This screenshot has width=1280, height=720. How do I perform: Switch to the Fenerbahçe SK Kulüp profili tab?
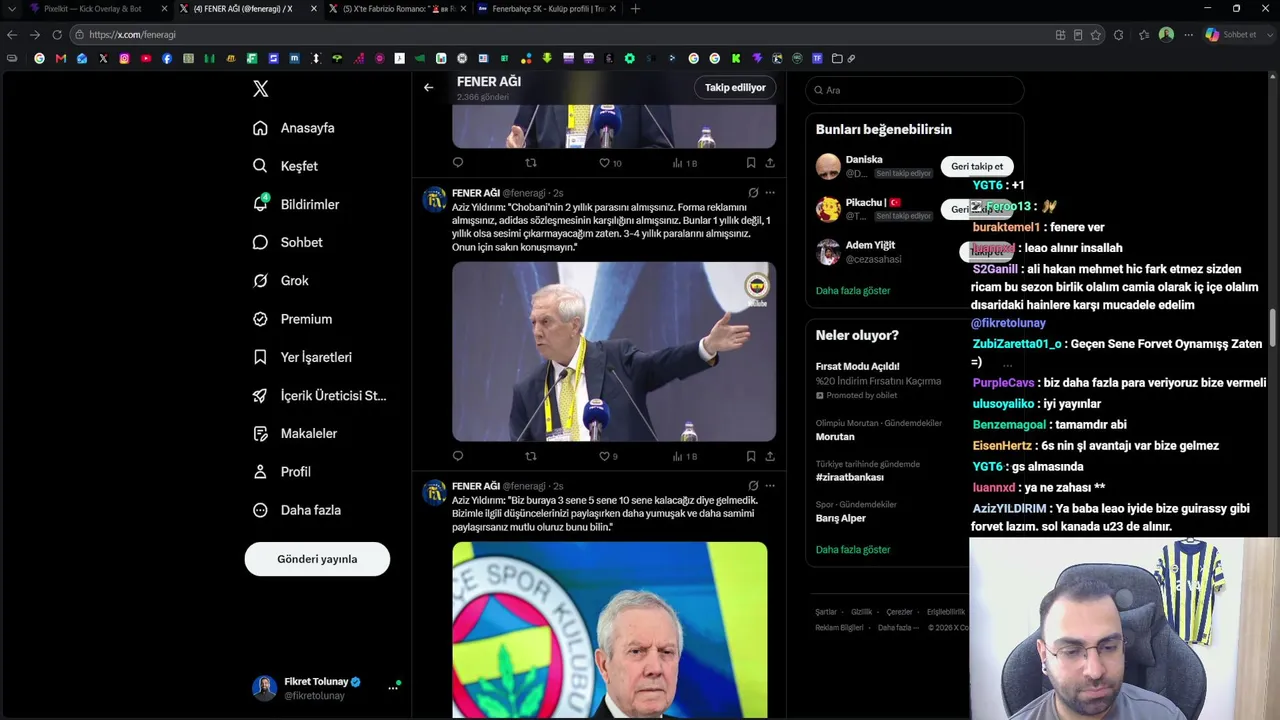point(545,9)
